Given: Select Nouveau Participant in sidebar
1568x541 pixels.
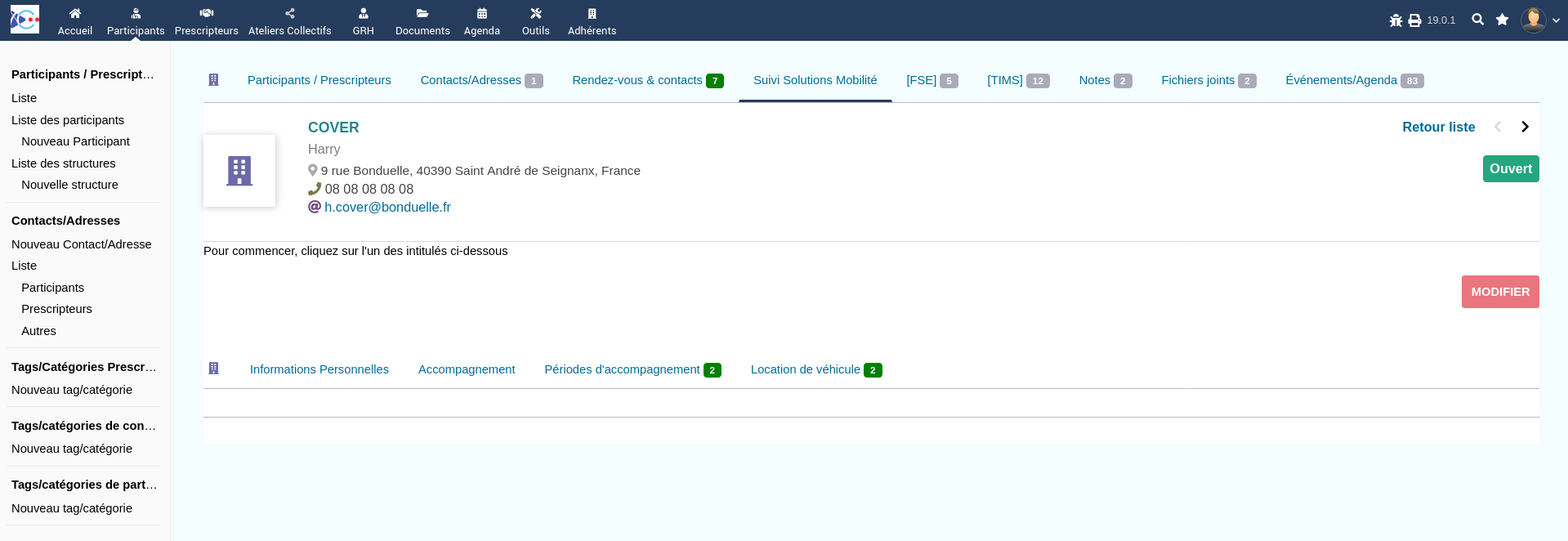Looking at the screenshot, I should pyautogui.click(x=75, y=141).
